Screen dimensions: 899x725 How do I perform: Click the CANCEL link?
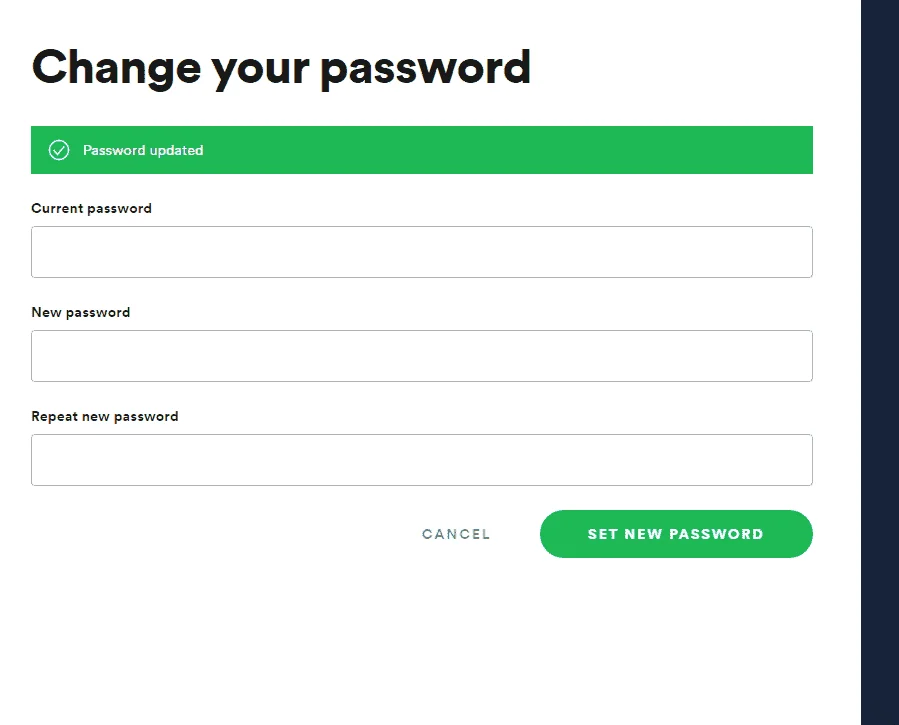coord(456,534)
